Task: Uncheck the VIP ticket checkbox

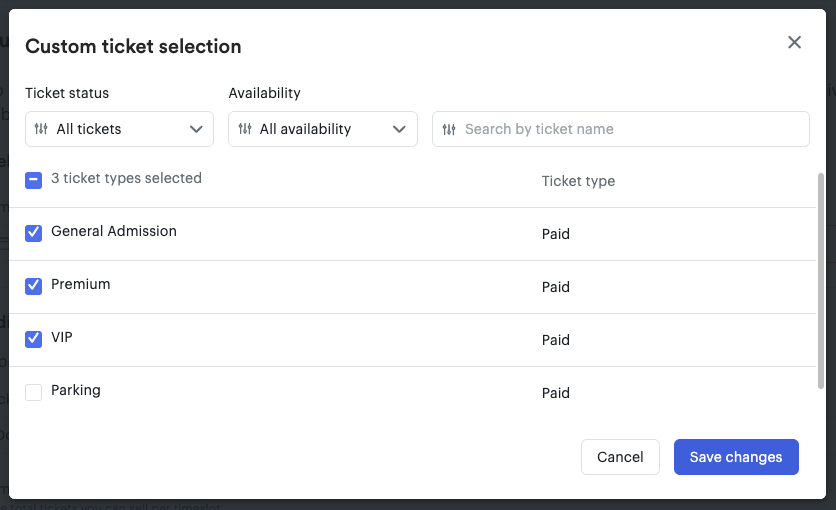Action: click(x=34, y=339)
